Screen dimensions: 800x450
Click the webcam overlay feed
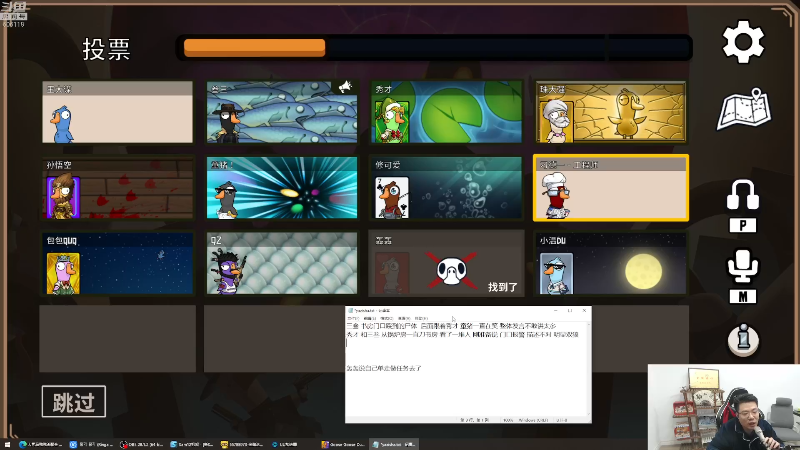[x=723, y=407]
